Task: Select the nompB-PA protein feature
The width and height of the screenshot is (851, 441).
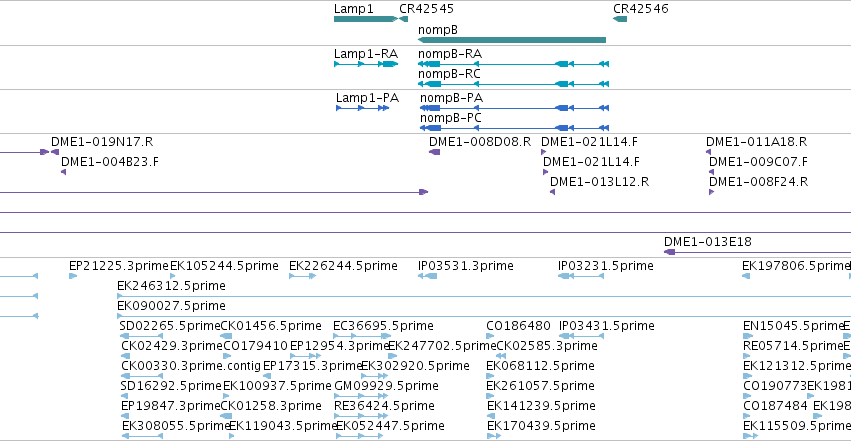Action: coord(515,108)
